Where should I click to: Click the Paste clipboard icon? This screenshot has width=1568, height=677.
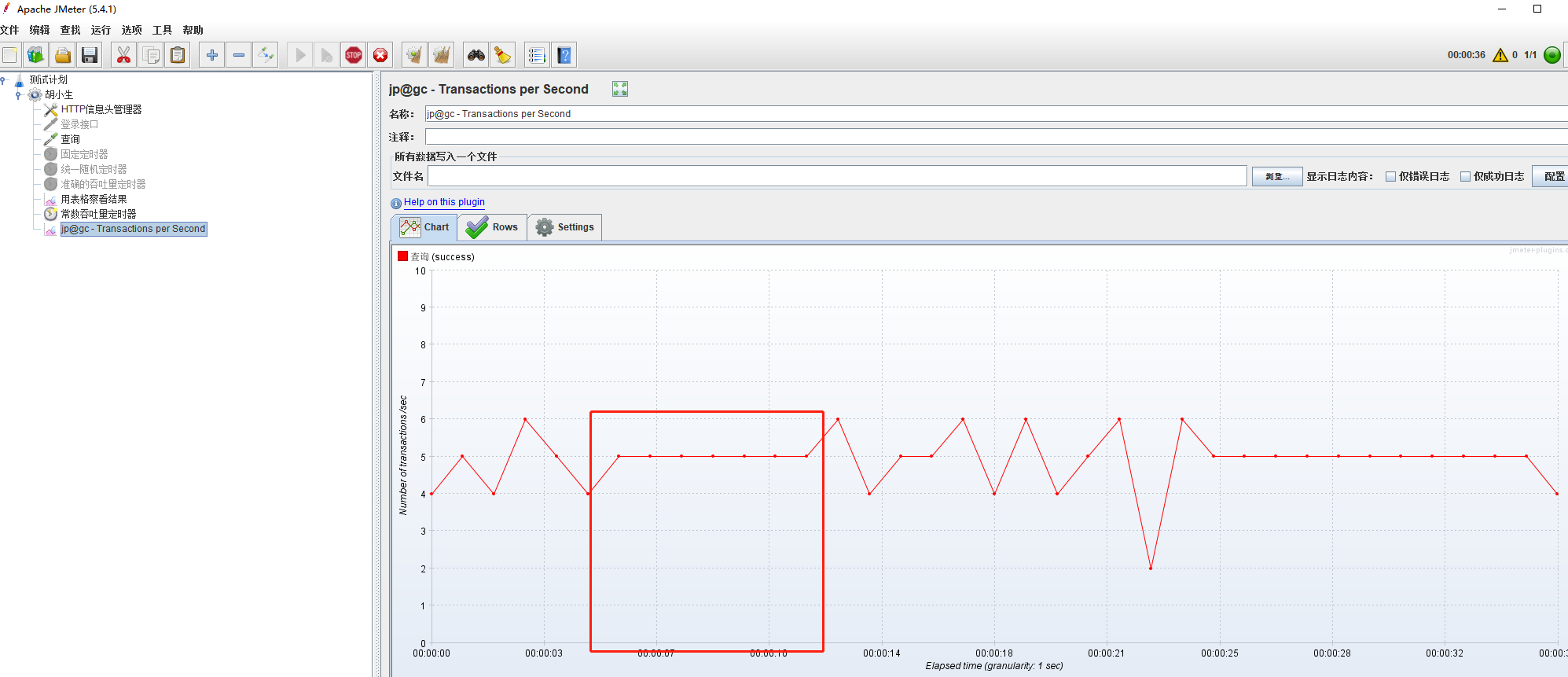(x=178, y=55)
